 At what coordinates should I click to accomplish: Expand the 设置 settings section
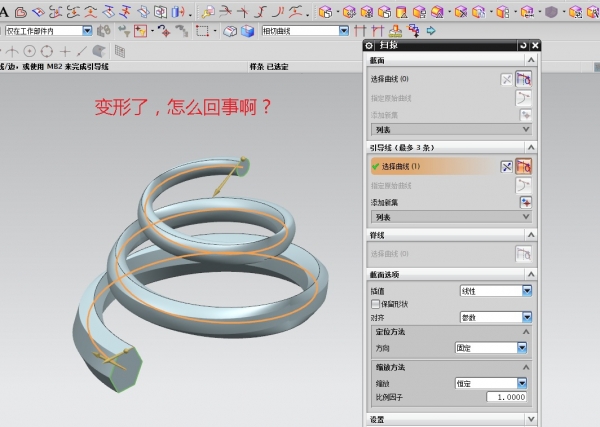pos(532,420)
